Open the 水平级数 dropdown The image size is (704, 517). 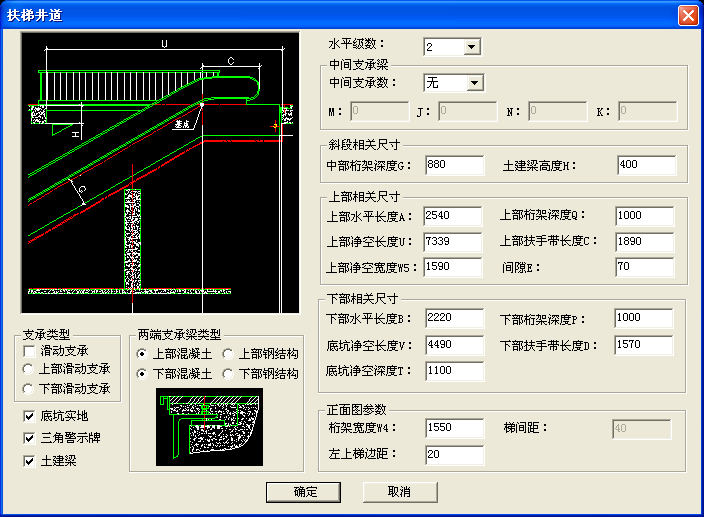472,47
